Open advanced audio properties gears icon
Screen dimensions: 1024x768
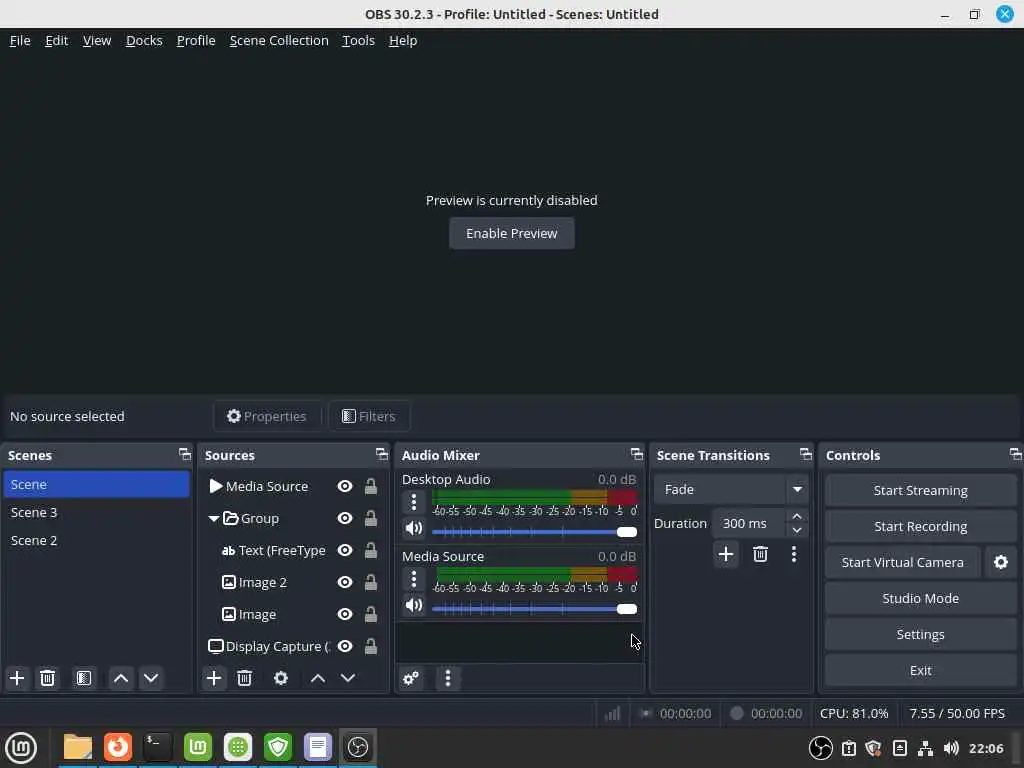(x=411, y=678)
